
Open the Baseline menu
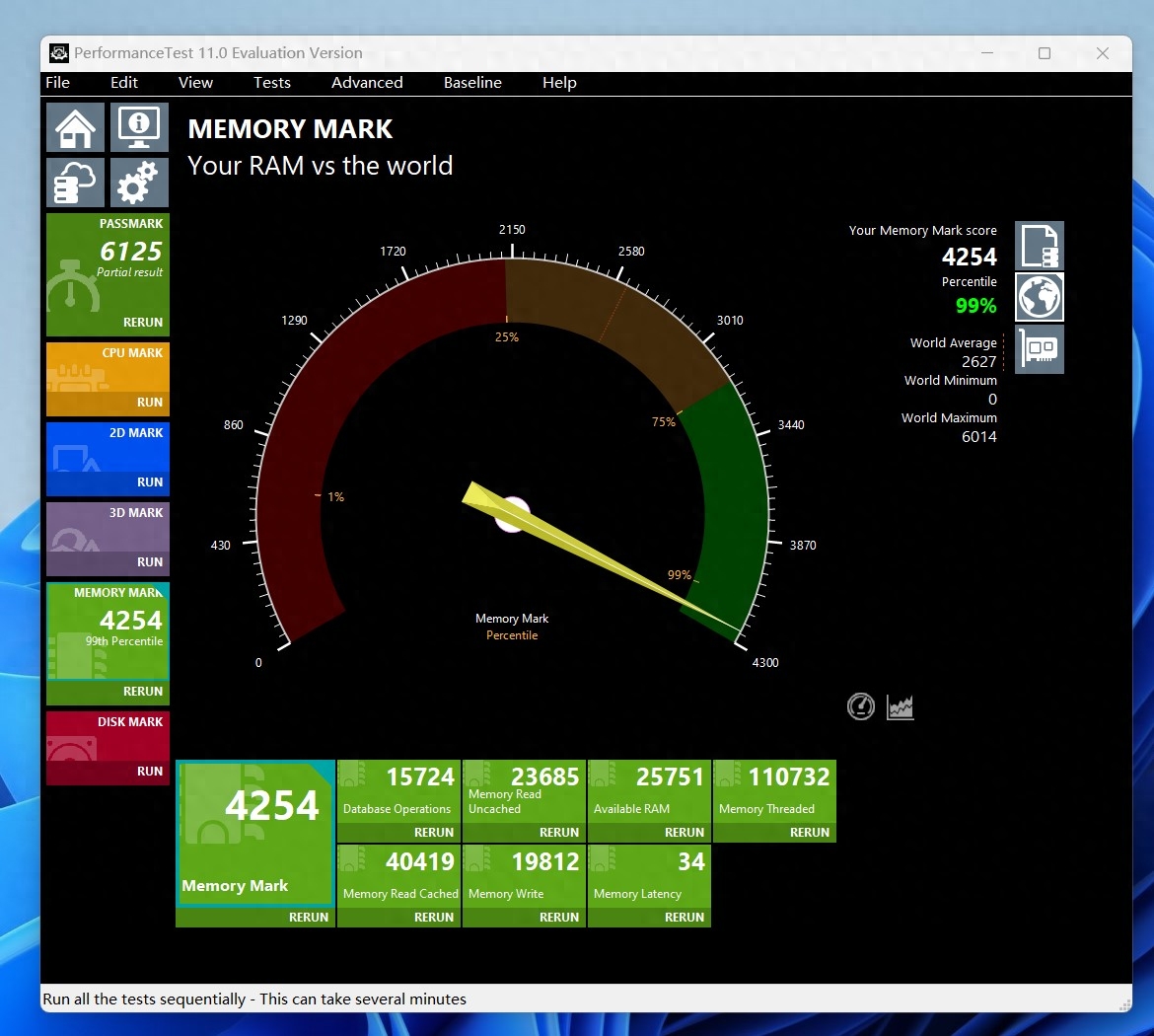[x=472, y=83]
